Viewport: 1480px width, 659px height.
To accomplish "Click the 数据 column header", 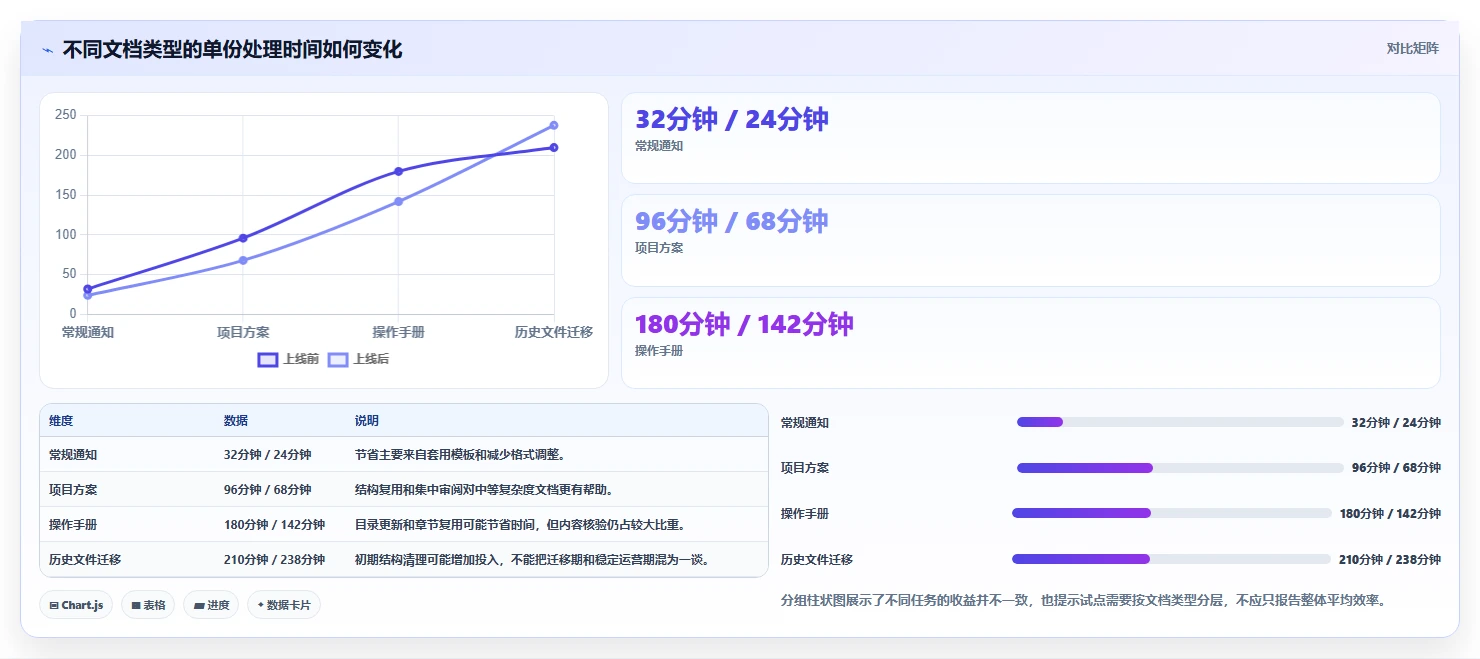I will click(236, 421).
